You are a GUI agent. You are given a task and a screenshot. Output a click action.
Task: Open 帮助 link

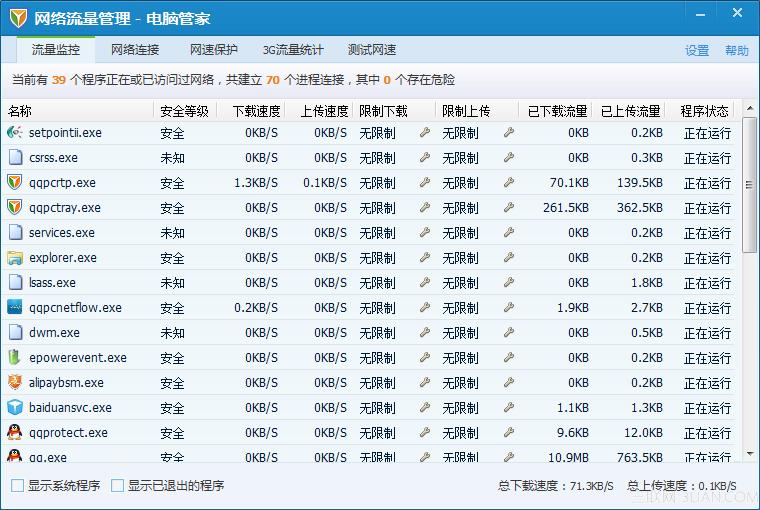pyautogui.click(x=737, y=50)
